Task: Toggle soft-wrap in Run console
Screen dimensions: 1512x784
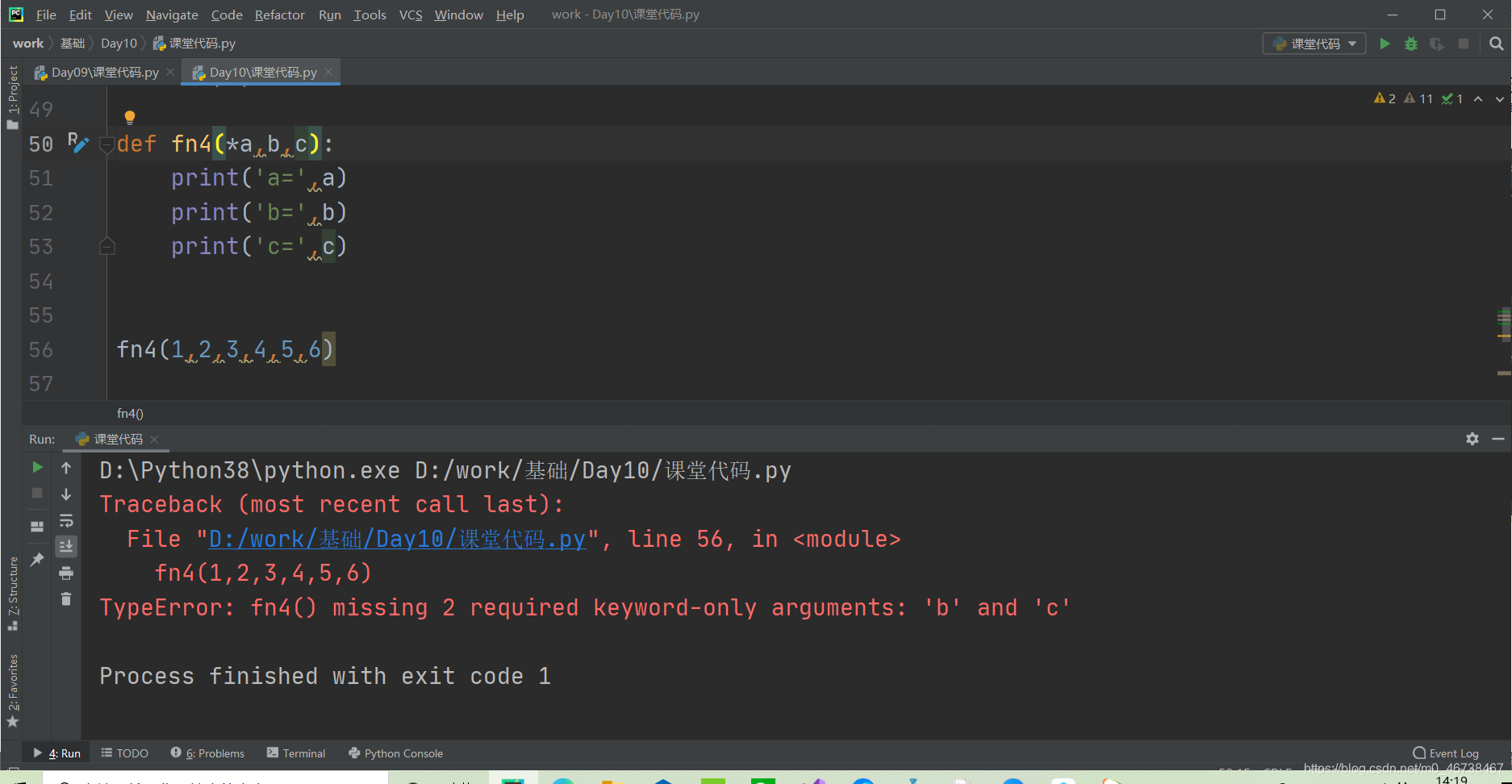Action: (66, 521)
